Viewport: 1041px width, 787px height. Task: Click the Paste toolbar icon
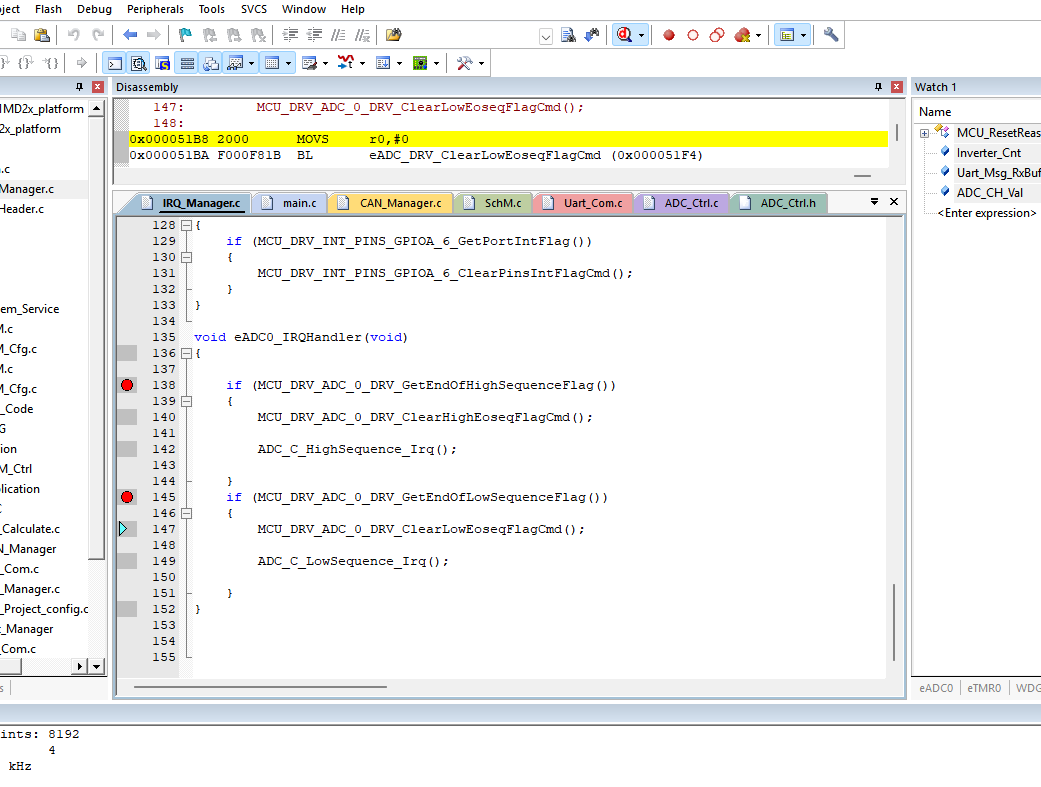(42, 35)
